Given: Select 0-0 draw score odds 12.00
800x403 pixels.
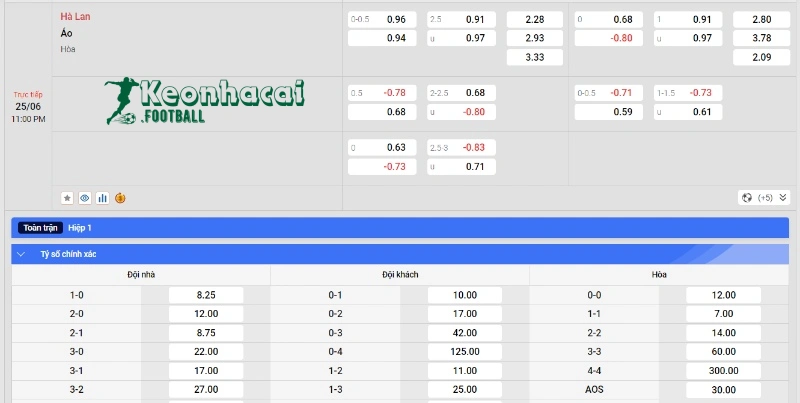Looking at the screenshot, I should (x=723, y=295).
